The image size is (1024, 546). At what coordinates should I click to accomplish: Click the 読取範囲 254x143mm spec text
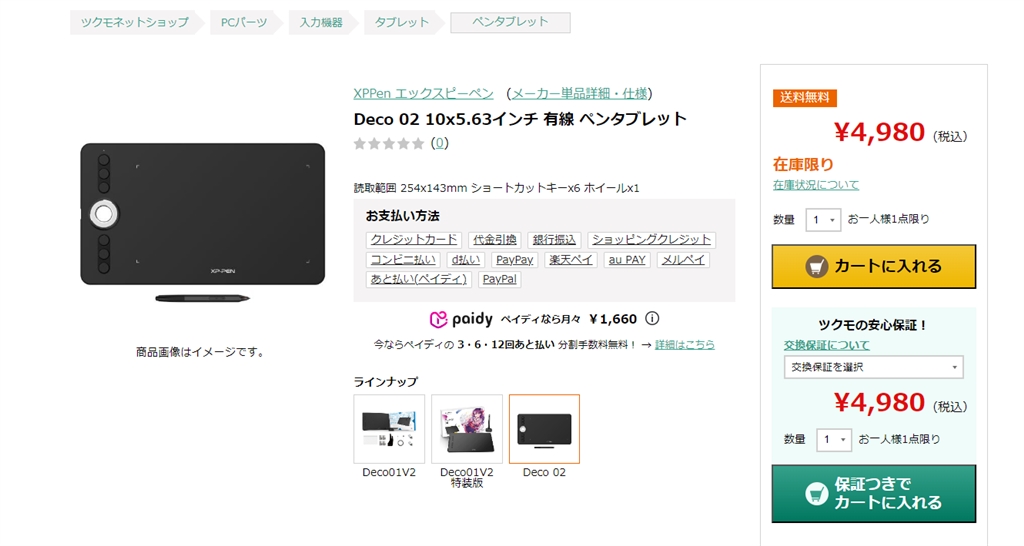tap(496, 188)
